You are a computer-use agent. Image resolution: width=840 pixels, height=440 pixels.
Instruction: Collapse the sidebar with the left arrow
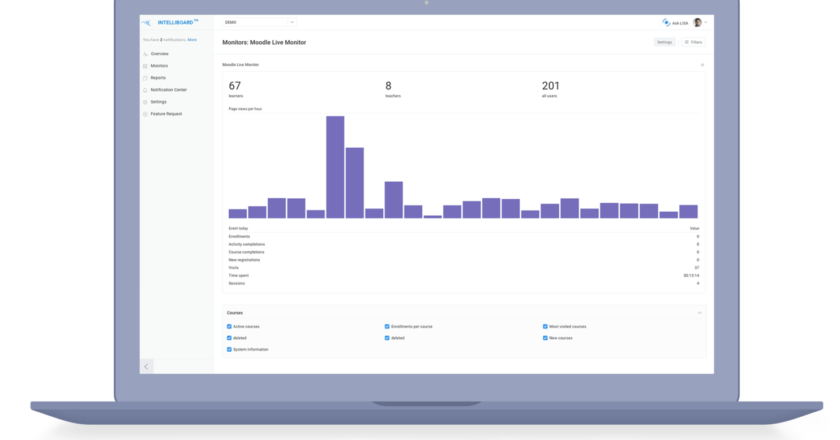click(x=146, y=367)
